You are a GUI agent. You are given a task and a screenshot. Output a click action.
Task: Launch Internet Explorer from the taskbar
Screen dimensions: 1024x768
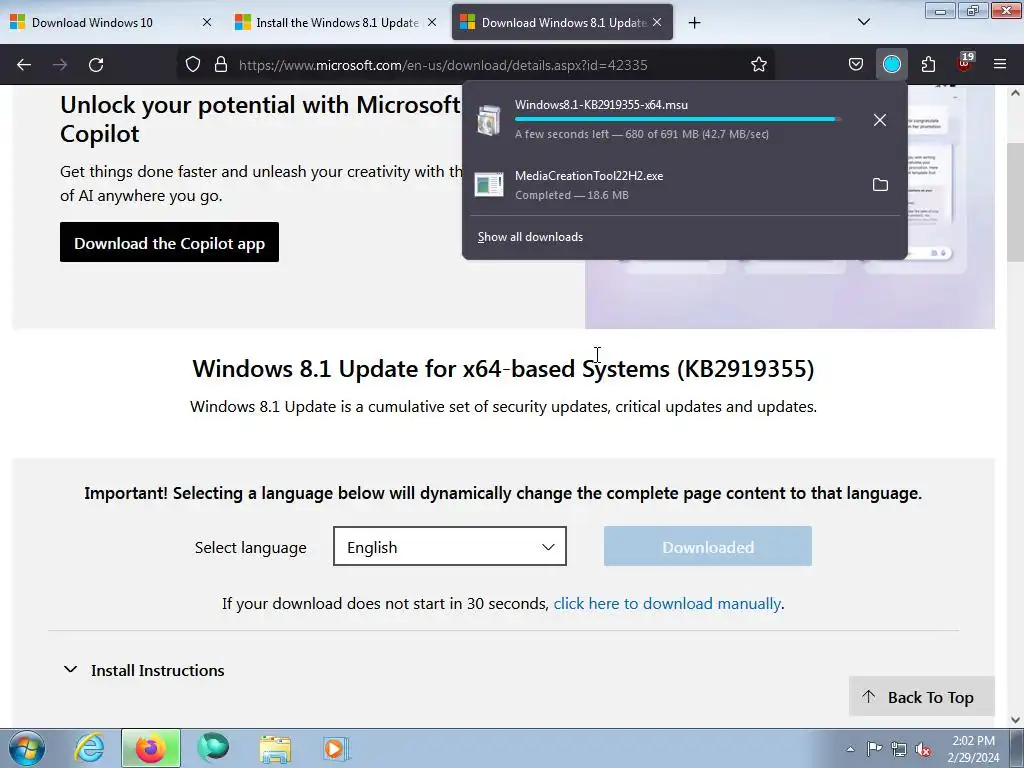coord(89,748)
